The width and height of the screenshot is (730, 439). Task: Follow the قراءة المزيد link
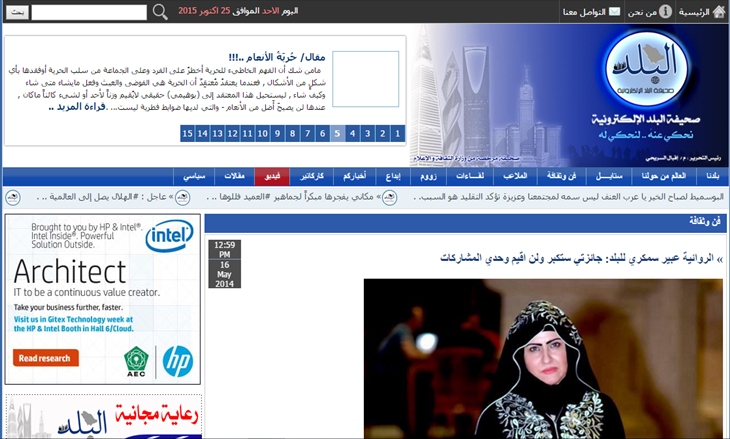(79, 106)
